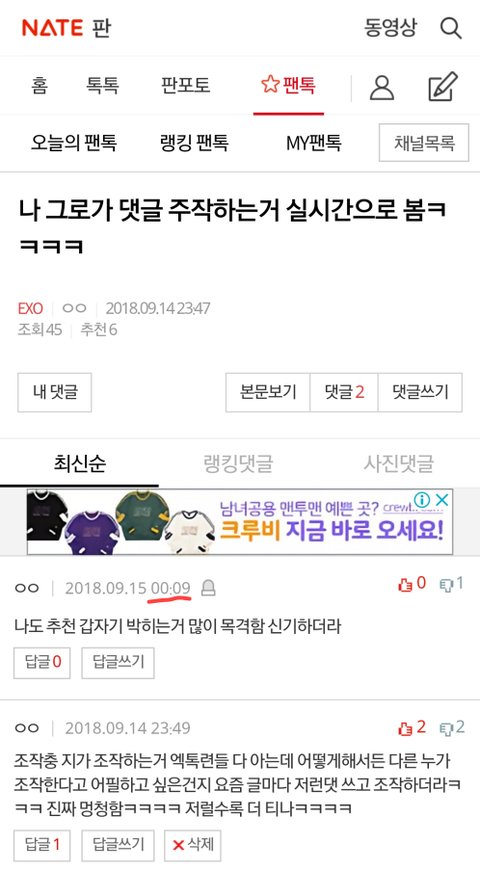
Task: Select 랭킹댓글 comment sorting tab
Action: [238, 463]
